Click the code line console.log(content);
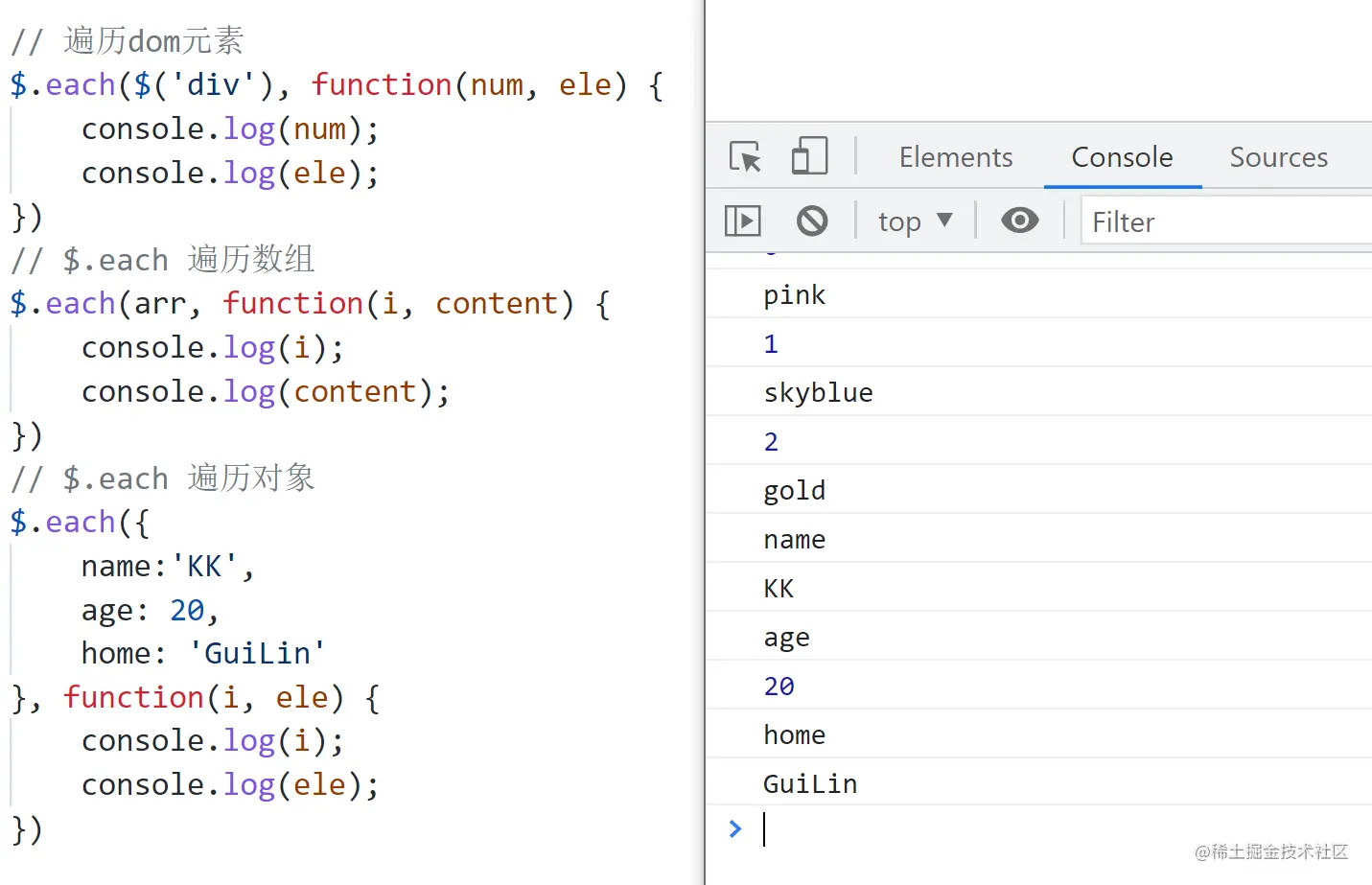The width and height of the screenshot is (1372, 885). tap(266, 391)
